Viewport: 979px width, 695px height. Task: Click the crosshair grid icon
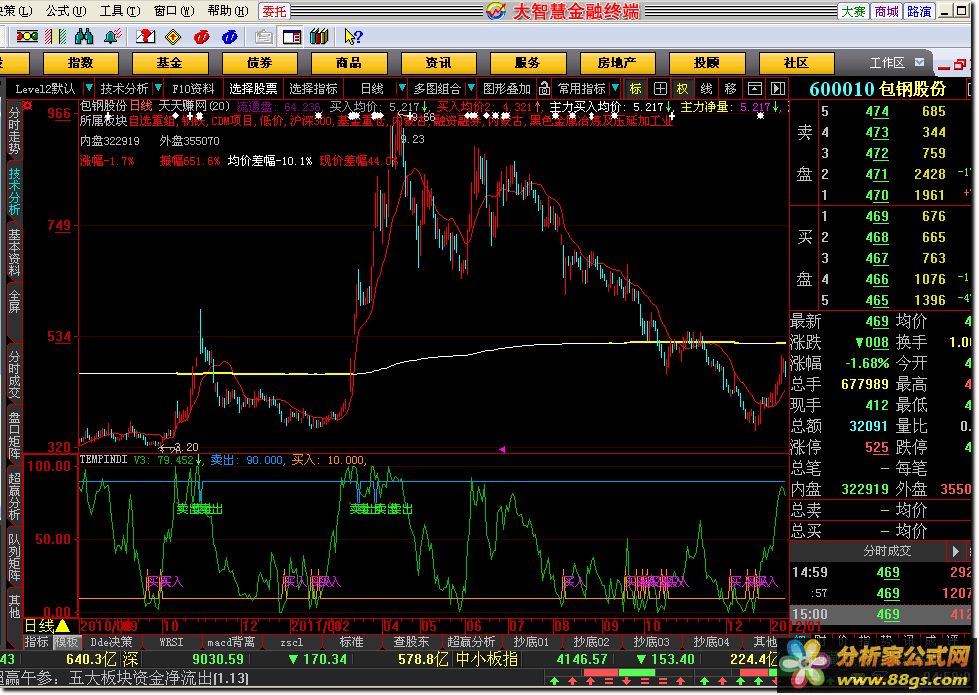pos(659,89)
